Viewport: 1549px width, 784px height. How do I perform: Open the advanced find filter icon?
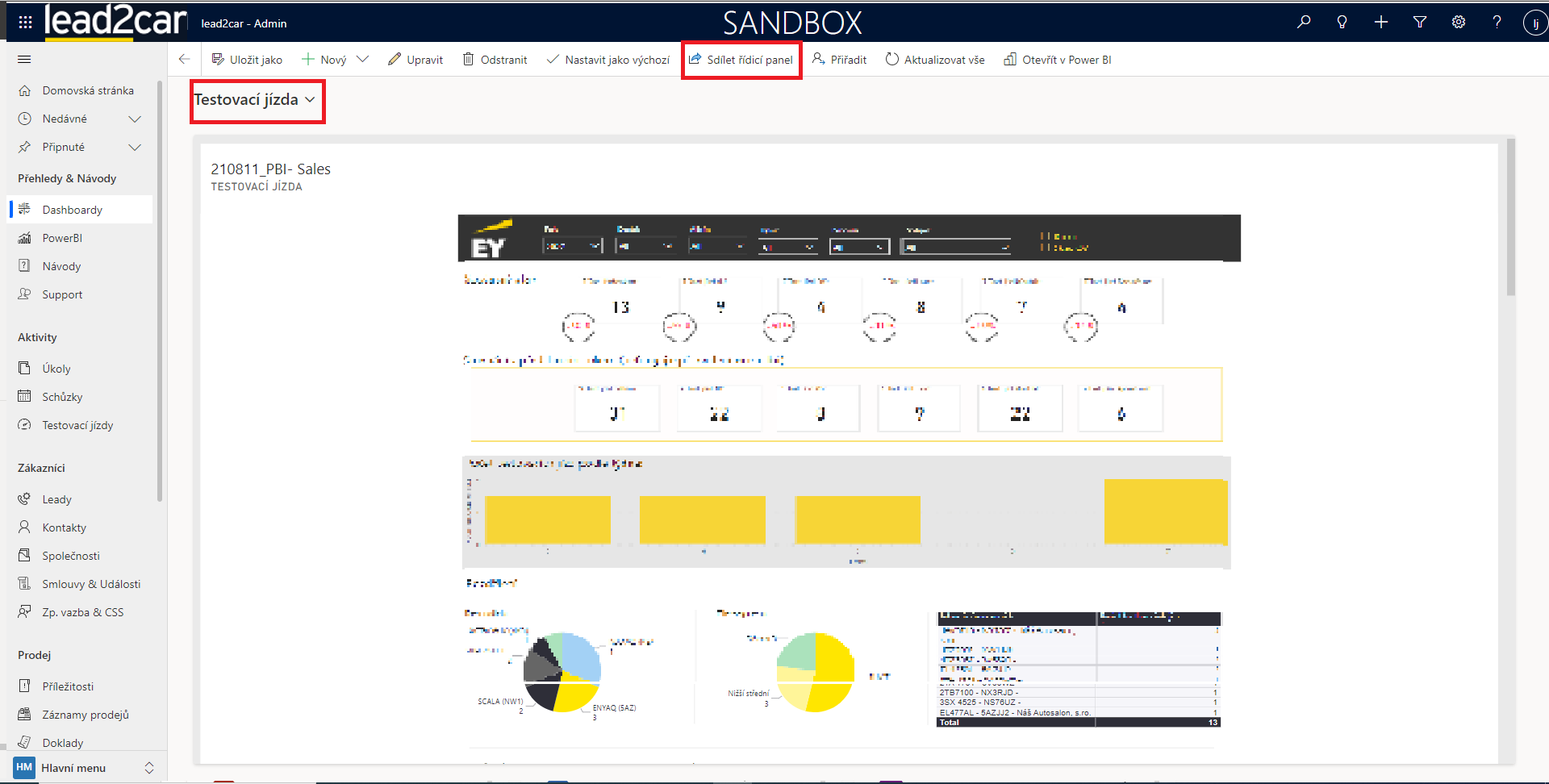coord(1420,23)
